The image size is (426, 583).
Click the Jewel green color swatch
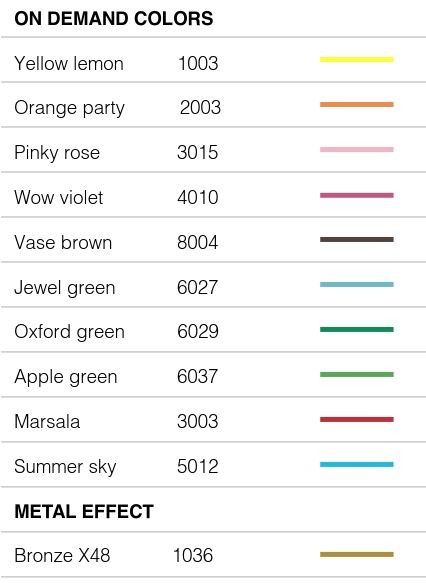point(356,284)
